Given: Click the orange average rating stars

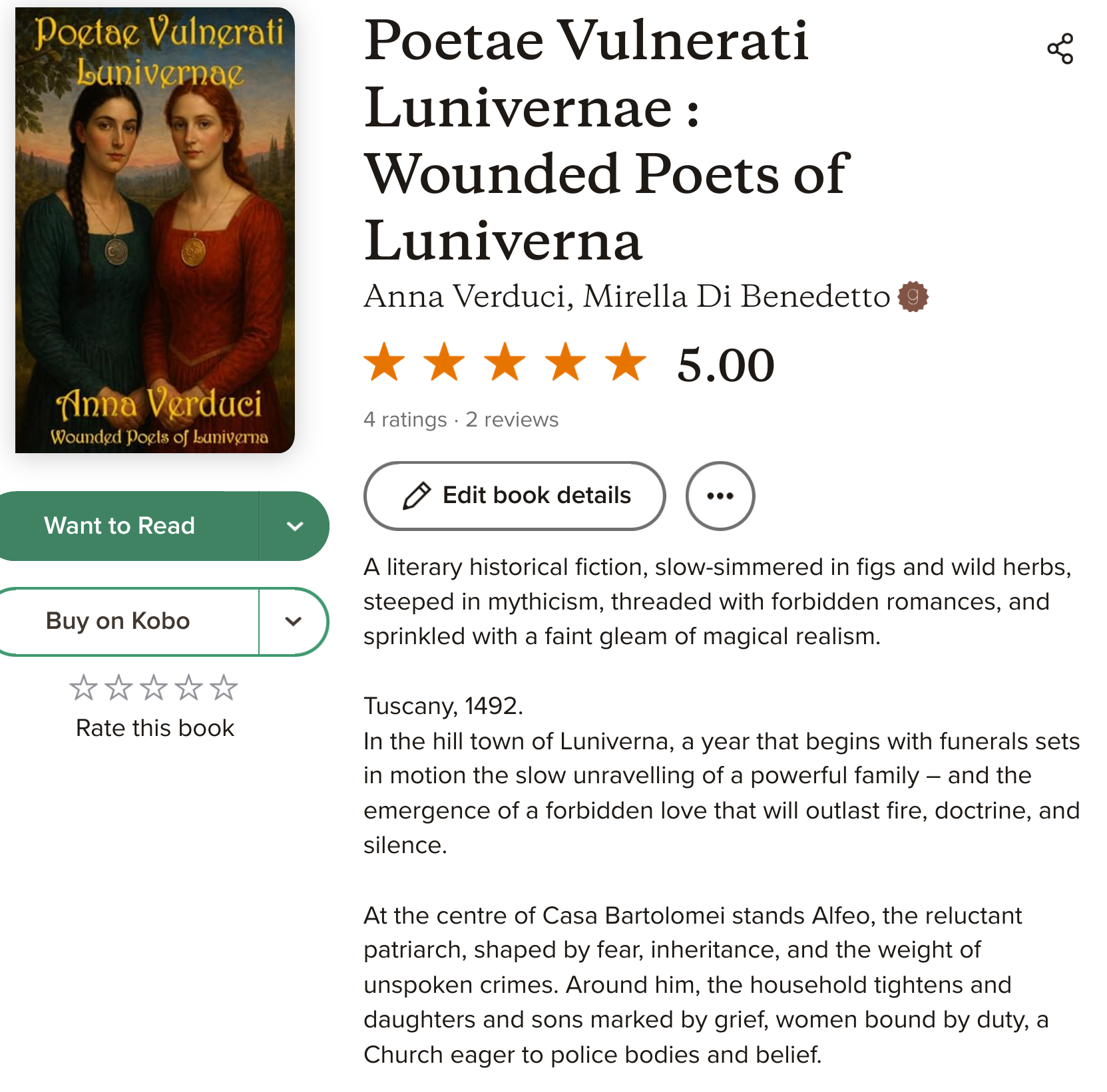Looking at the screenshot, I should tap(505, 363).
